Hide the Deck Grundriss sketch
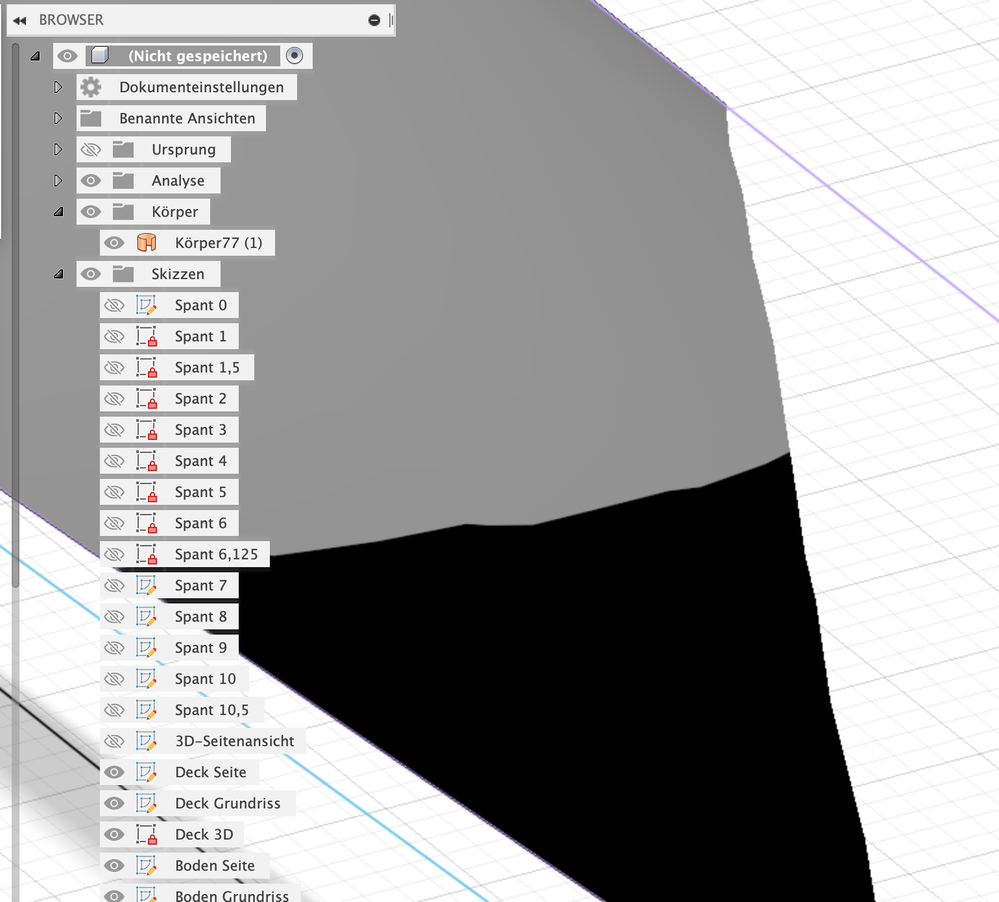 pyautogui.click(x=114, y=803)
